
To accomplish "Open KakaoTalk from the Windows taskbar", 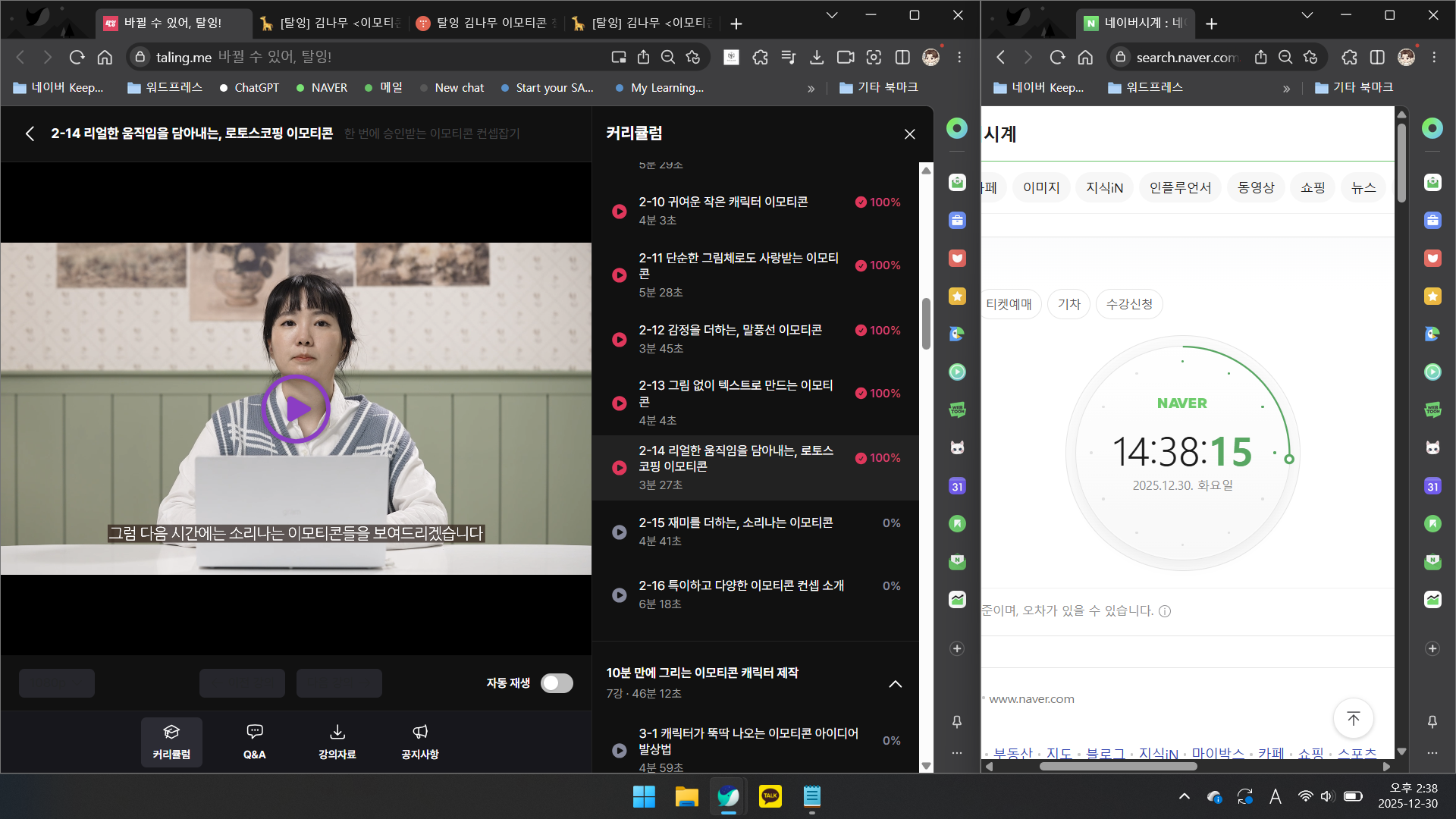I will point(770,796).
